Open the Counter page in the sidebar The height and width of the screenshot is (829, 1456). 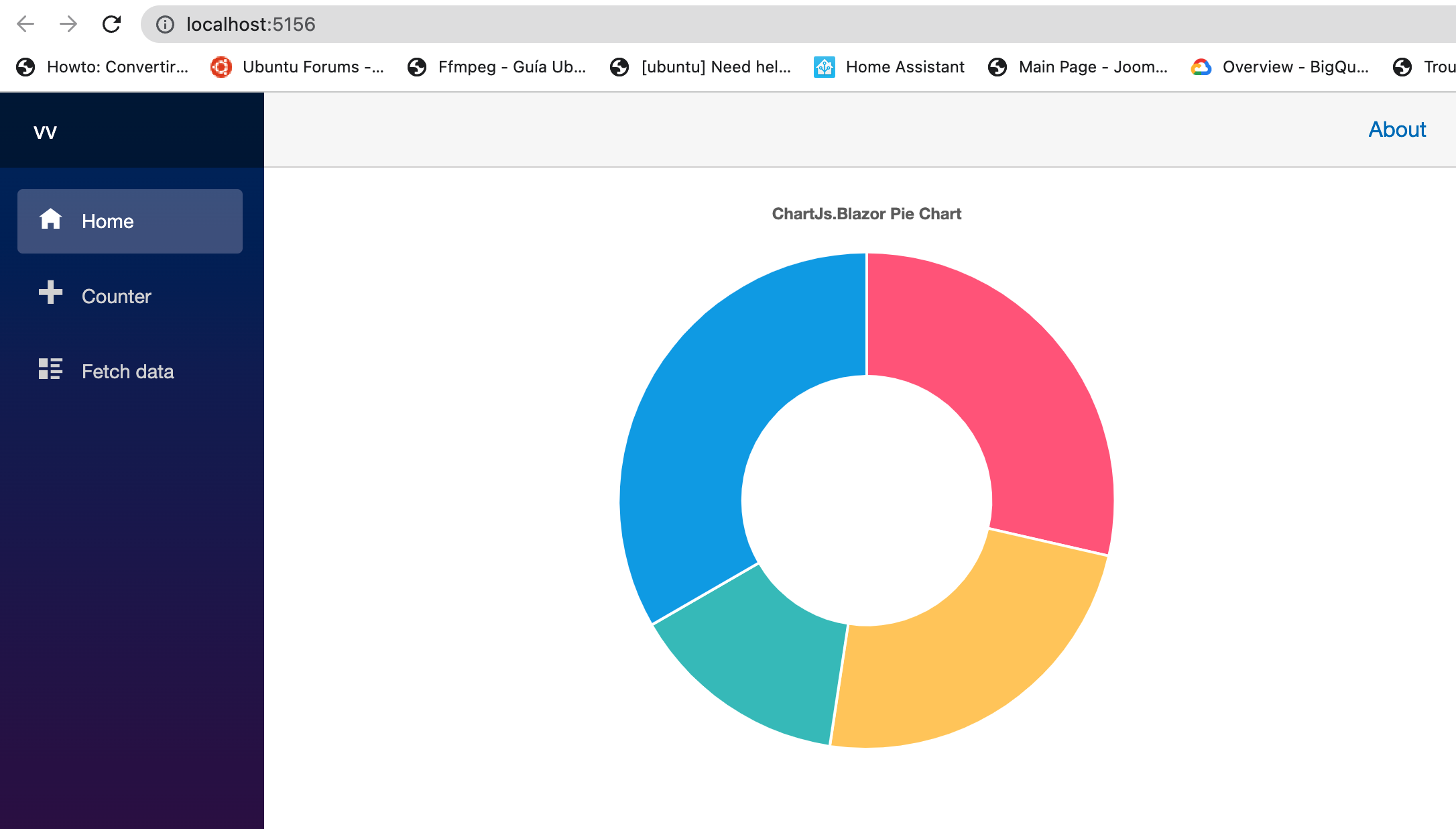(130, 296)
